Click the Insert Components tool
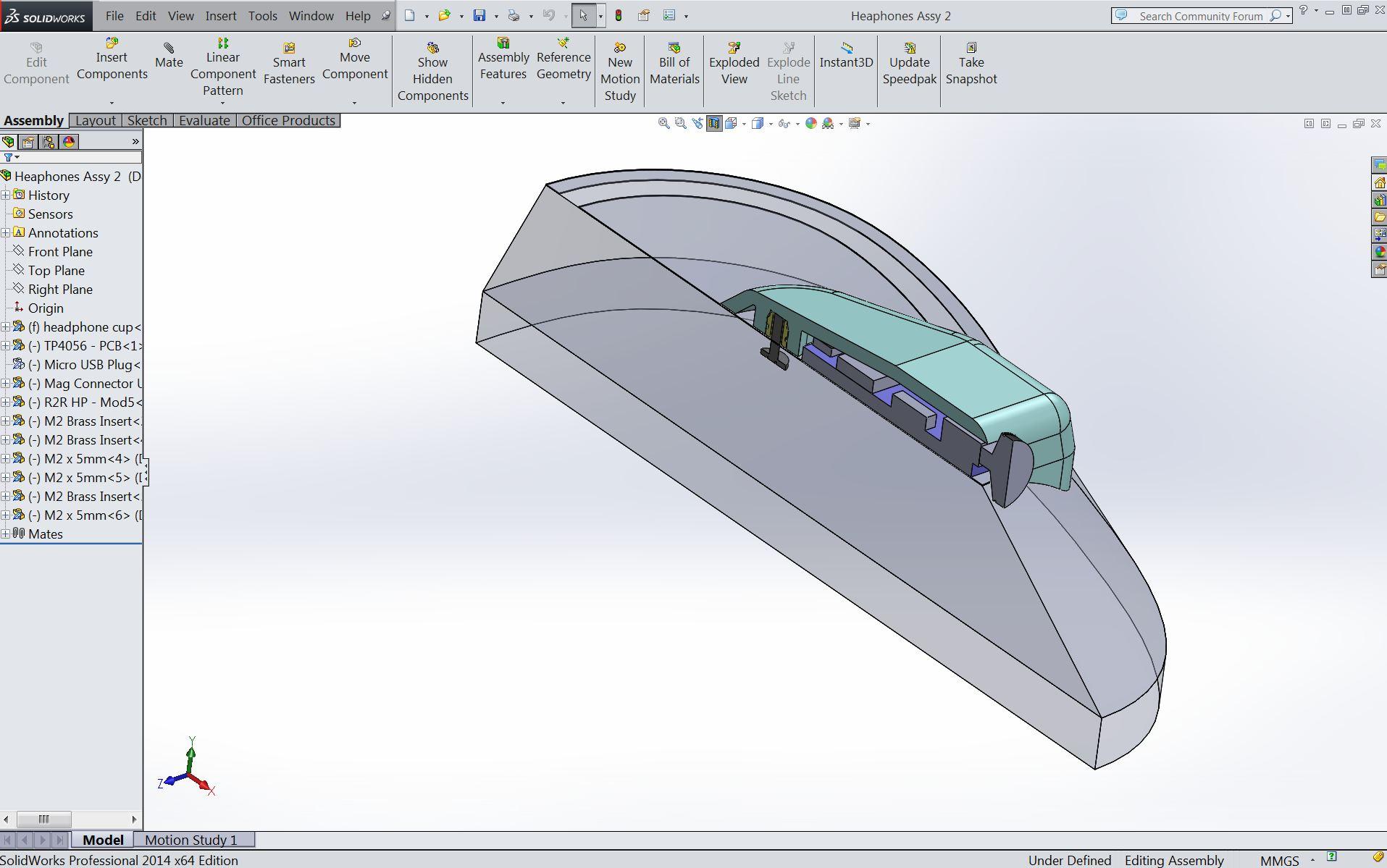Viewport: 1387px width, 868px height. click(112, 59)
